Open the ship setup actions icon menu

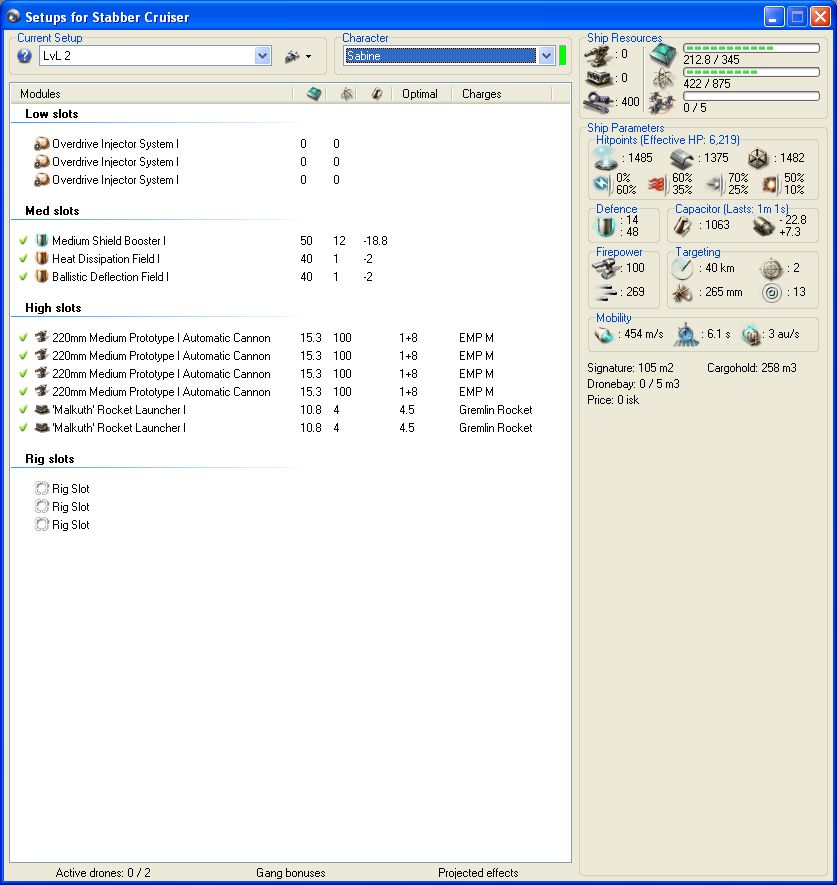point(297,56)
